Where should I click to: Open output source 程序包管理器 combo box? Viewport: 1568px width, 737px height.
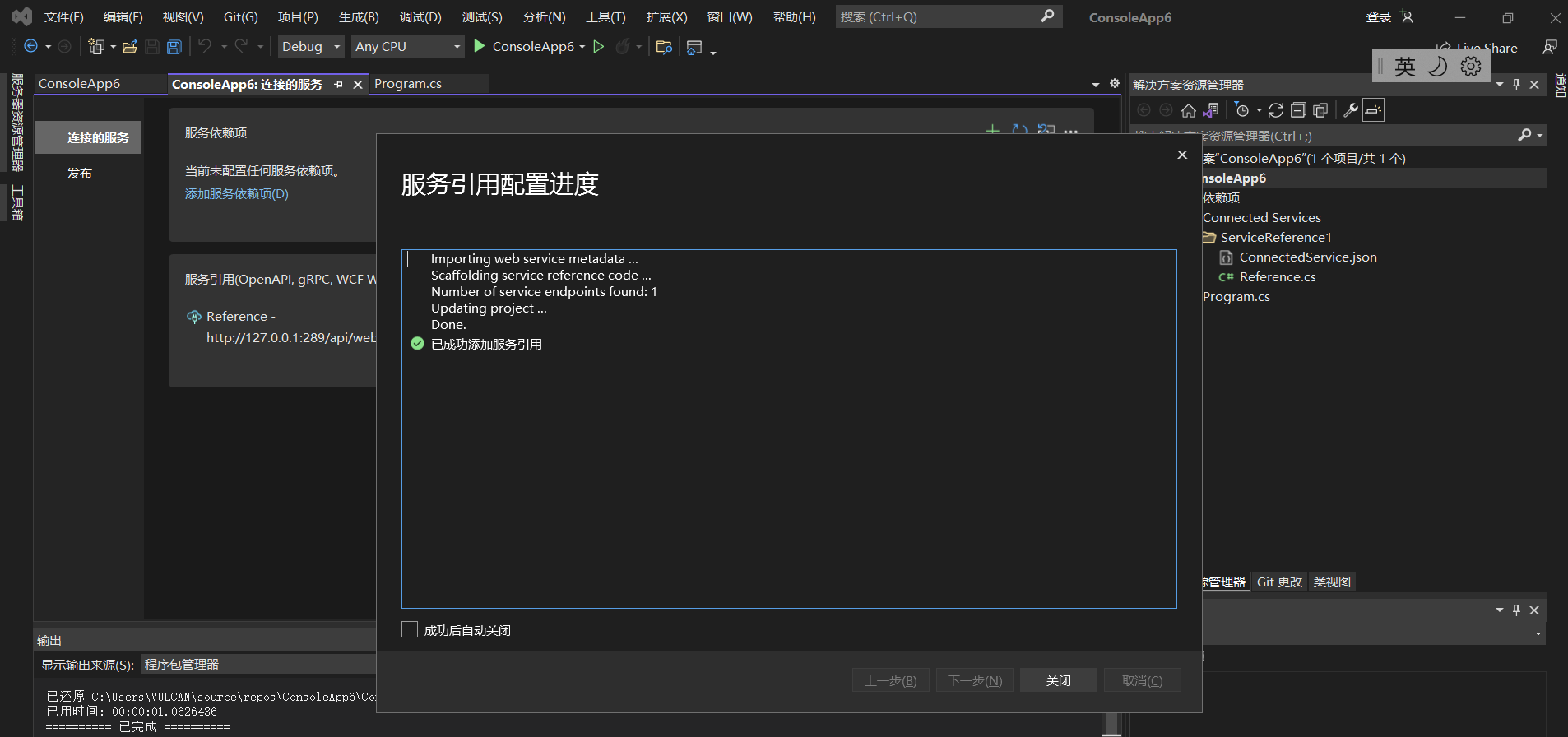pos(258,665)
